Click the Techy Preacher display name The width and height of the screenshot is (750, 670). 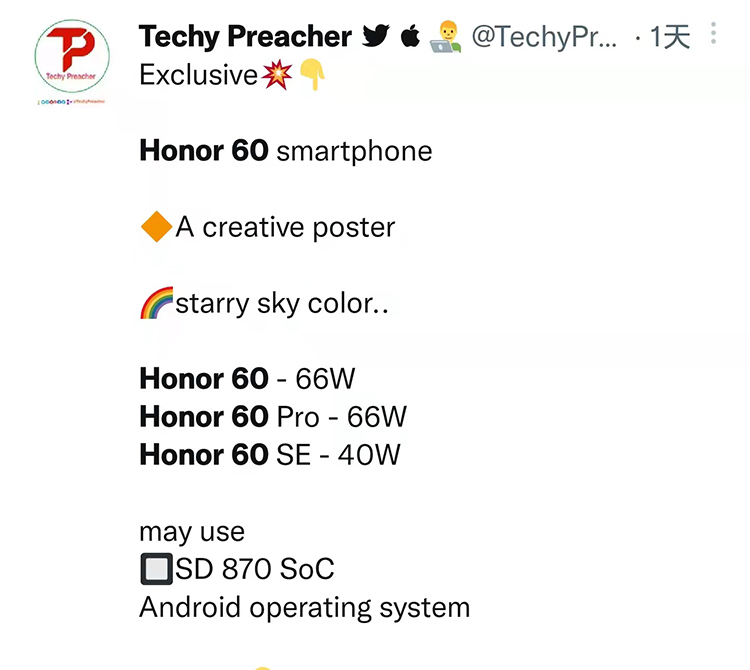point(245,36)
